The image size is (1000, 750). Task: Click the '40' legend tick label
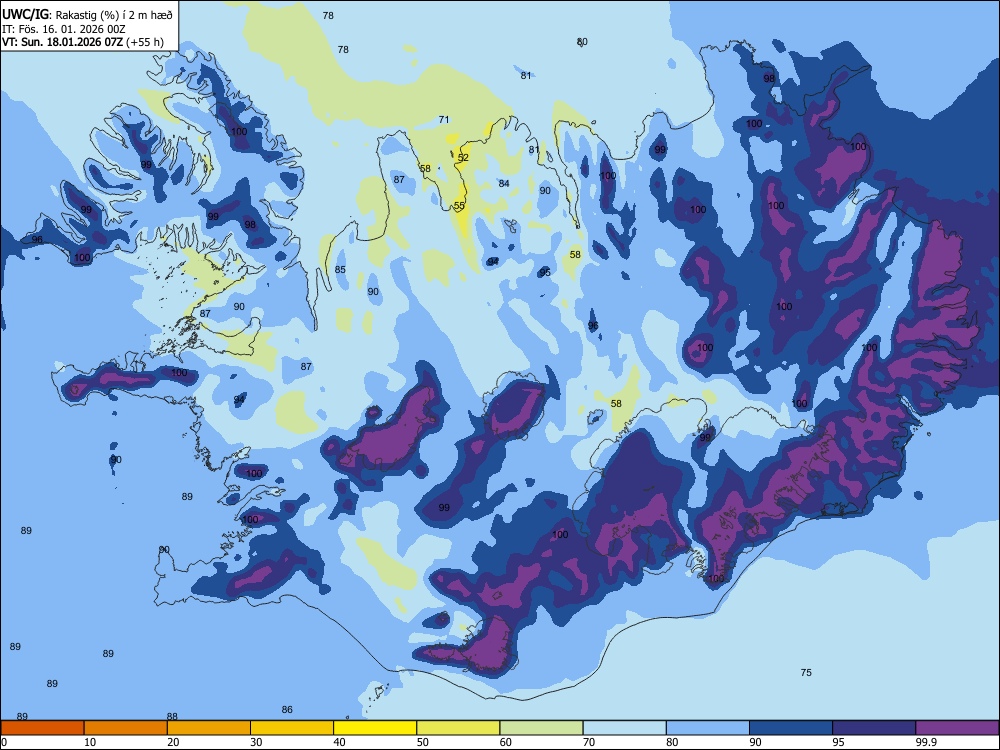[x=339, y=742]
